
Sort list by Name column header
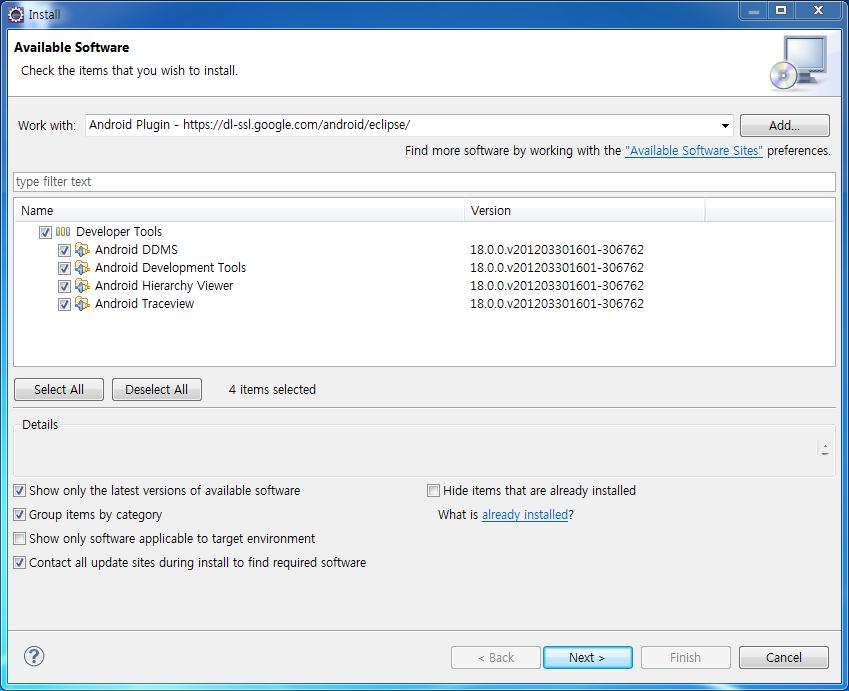coord(240,211)
